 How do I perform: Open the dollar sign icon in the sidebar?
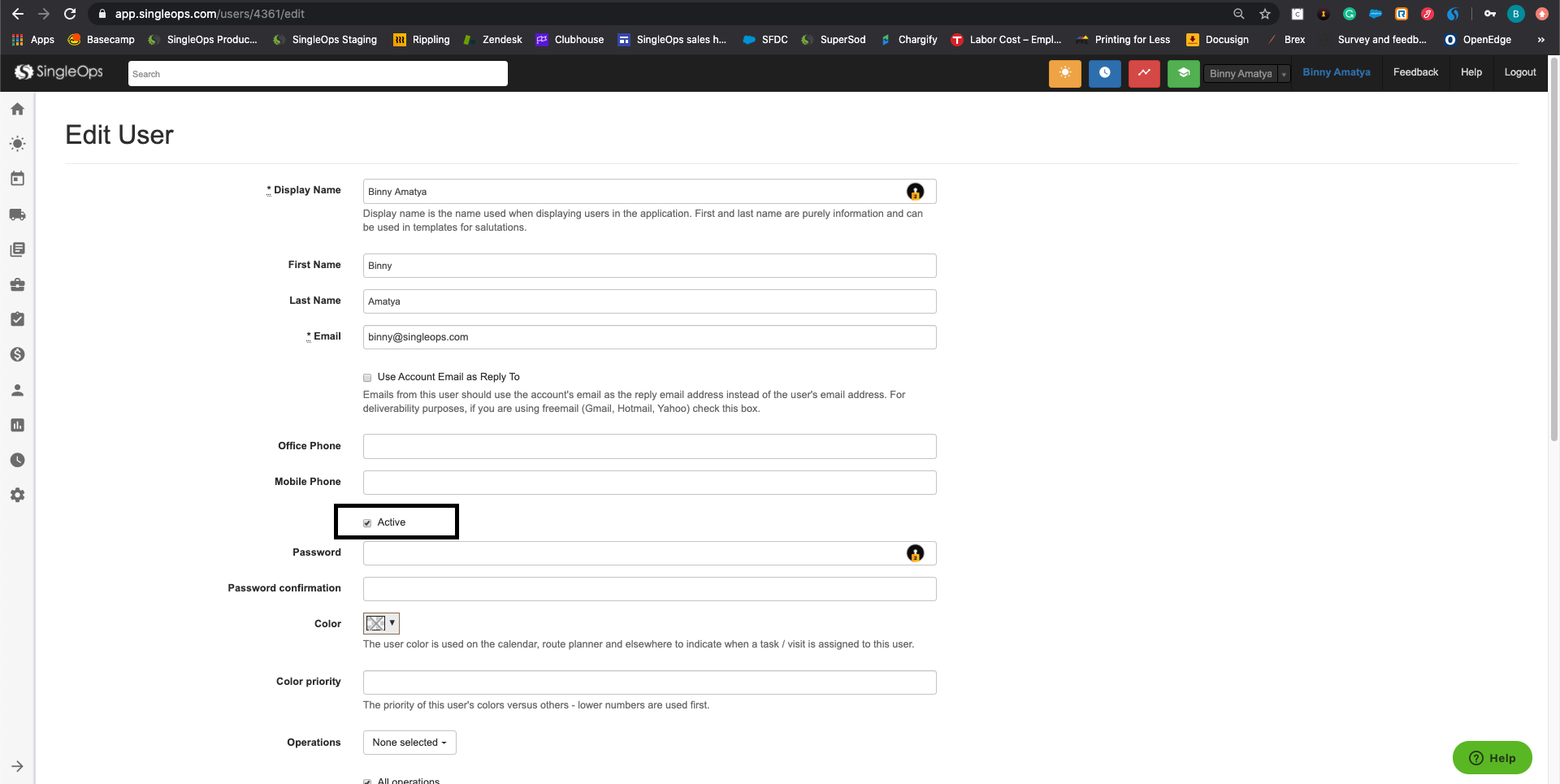coord(17,354)
